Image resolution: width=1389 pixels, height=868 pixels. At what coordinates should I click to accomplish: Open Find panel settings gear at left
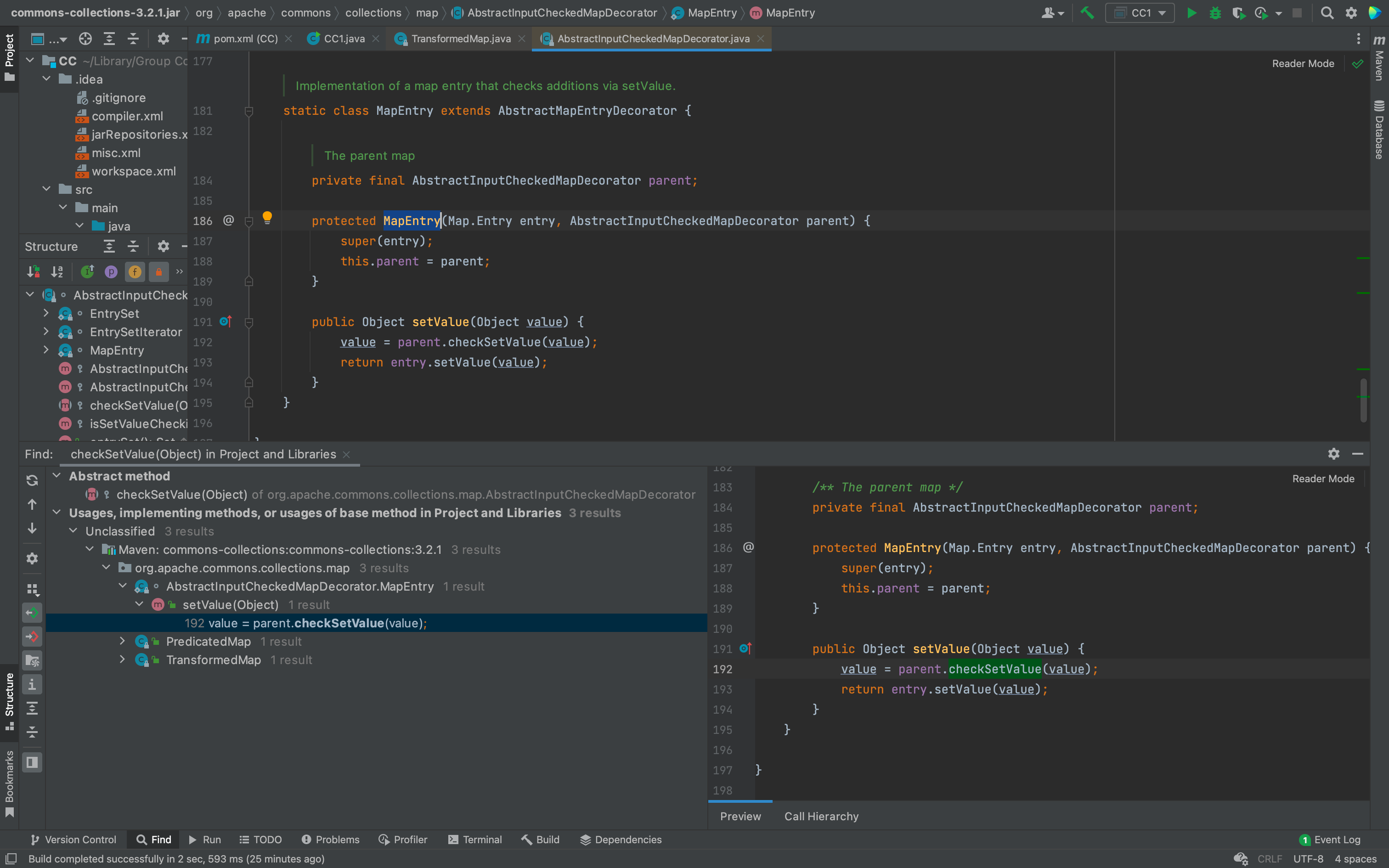point(32,558)
